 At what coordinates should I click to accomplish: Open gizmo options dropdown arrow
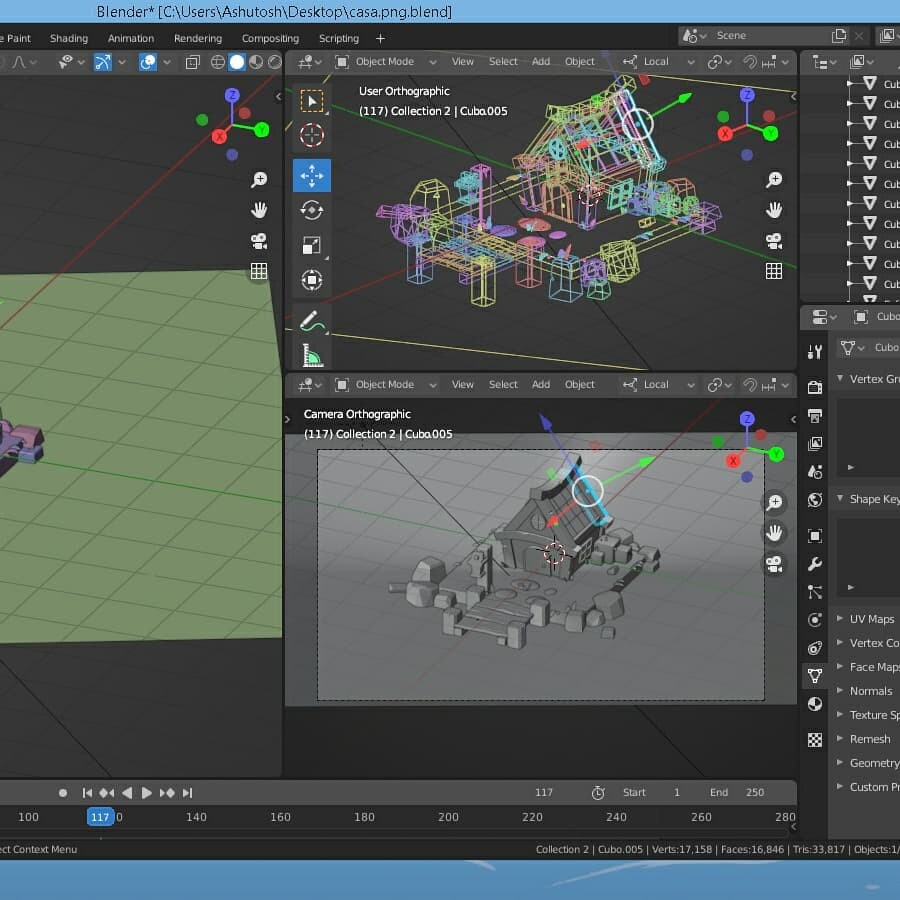122,61
